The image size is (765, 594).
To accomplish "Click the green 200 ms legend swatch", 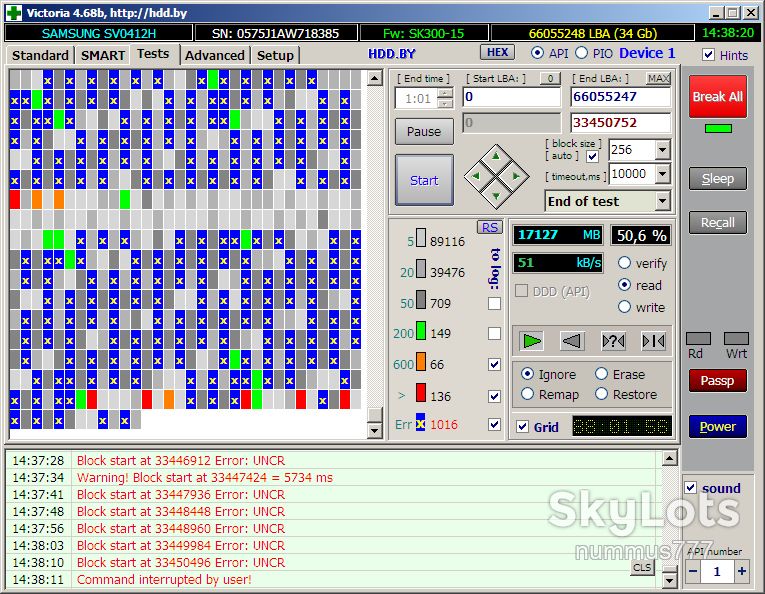I will tap(421, 331).
